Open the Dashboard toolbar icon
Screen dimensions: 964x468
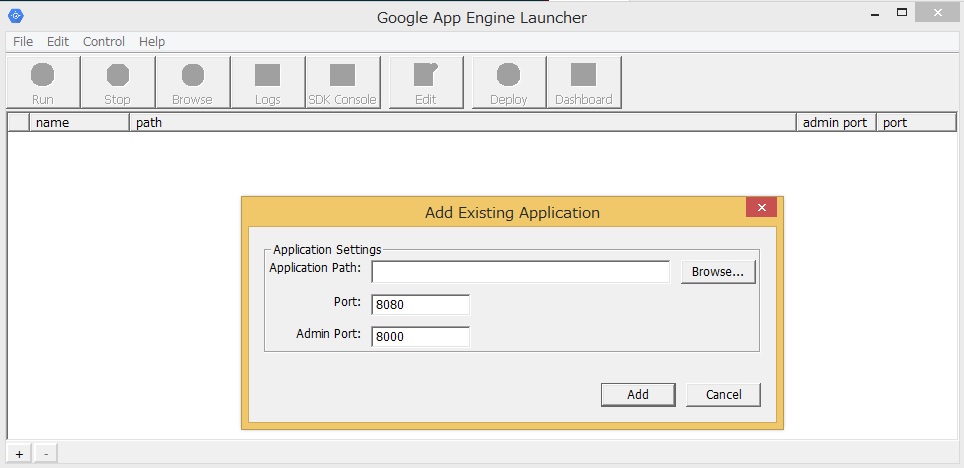(583, 82)
